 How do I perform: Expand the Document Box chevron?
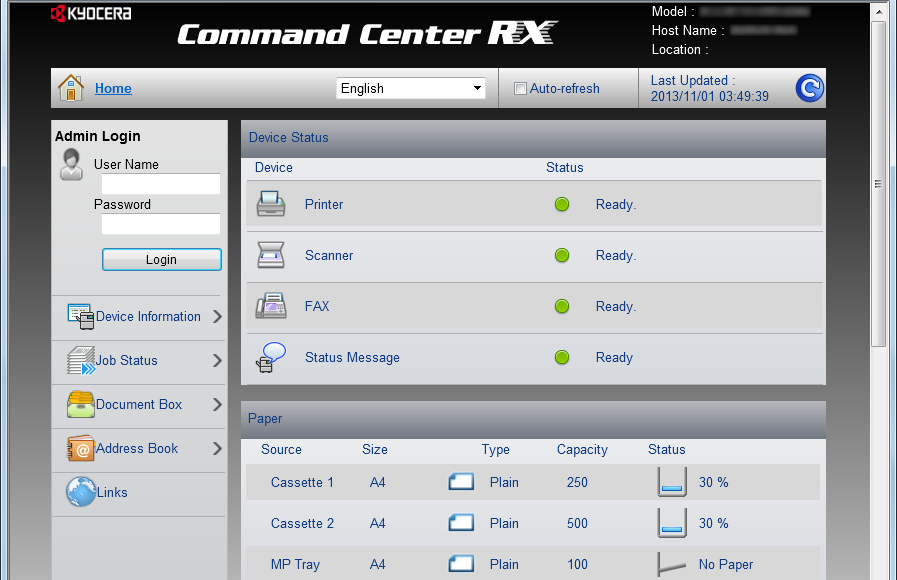pyautogui.click(x=217, y=404)
